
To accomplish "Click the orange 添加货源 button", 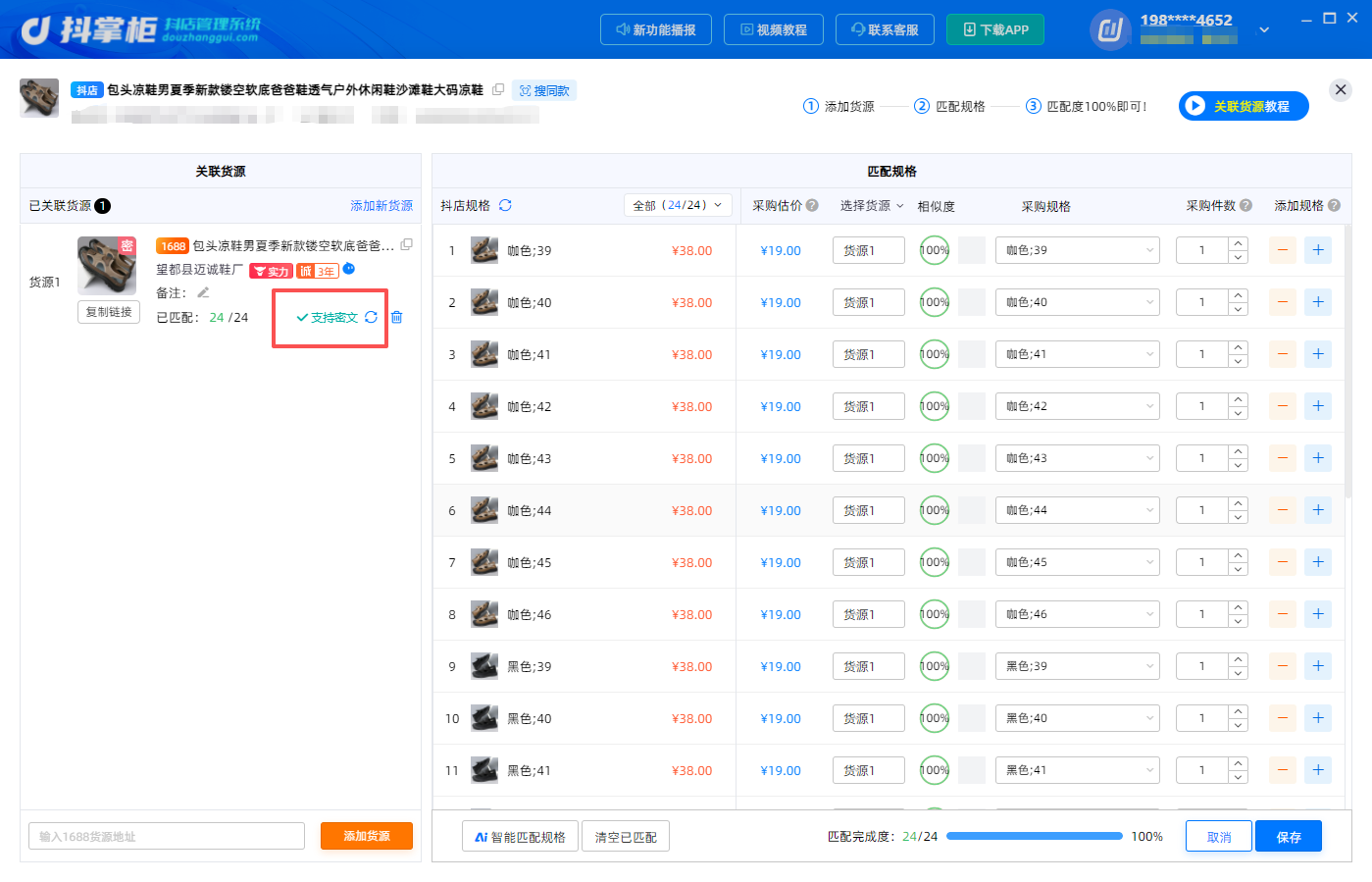I will pyautogui.click(x=367, y=836).
